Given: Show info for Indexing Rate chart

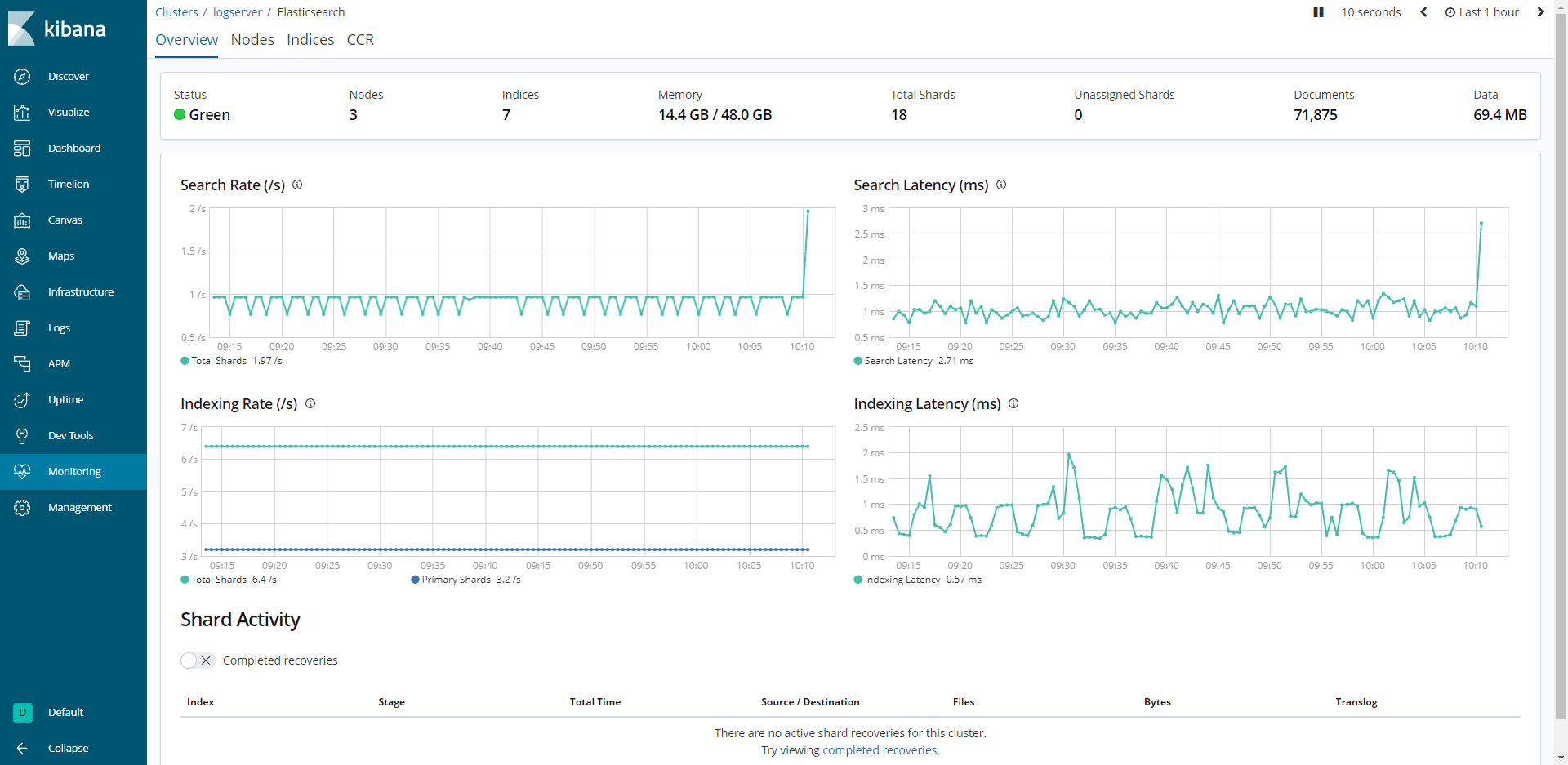Looking at the screenshot, I should pyautogui.click(x=310, y=403).
